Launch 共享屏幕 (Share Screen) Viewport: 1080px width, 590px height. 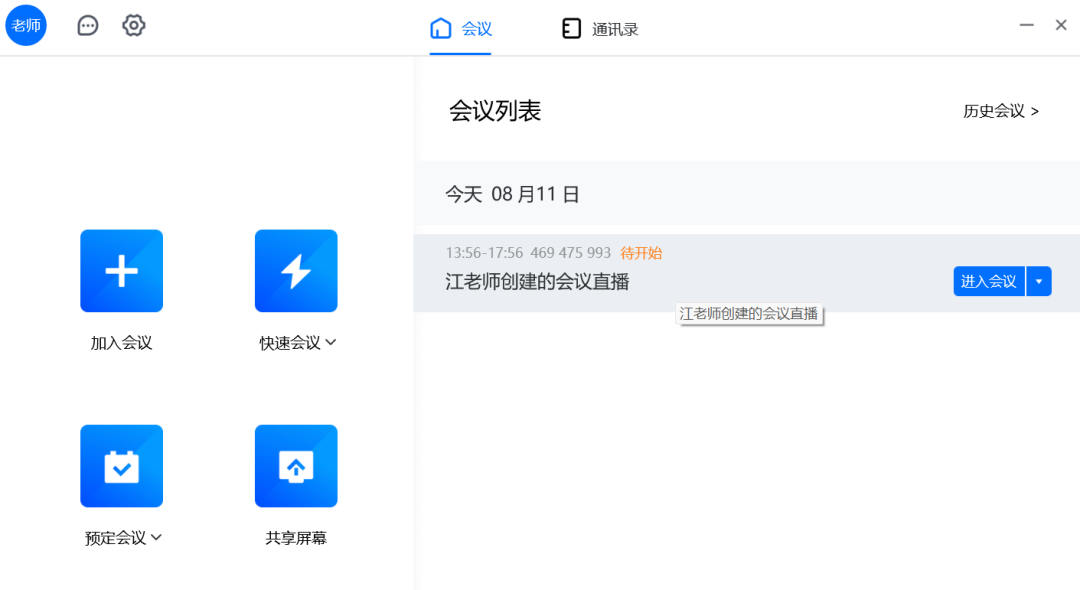(x=296, y=466)
